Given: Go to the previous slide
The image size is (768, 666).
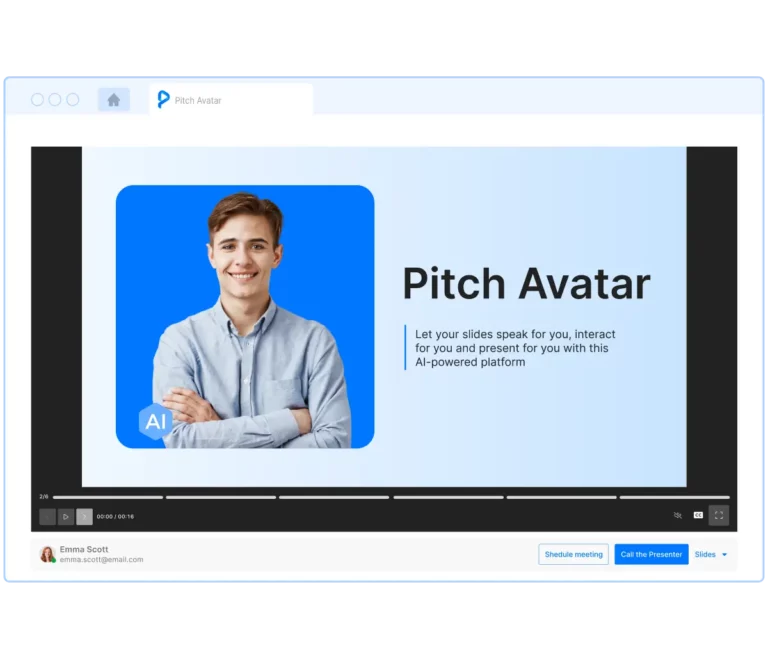Looking at the screenshot, I should [x=48, y=516].
